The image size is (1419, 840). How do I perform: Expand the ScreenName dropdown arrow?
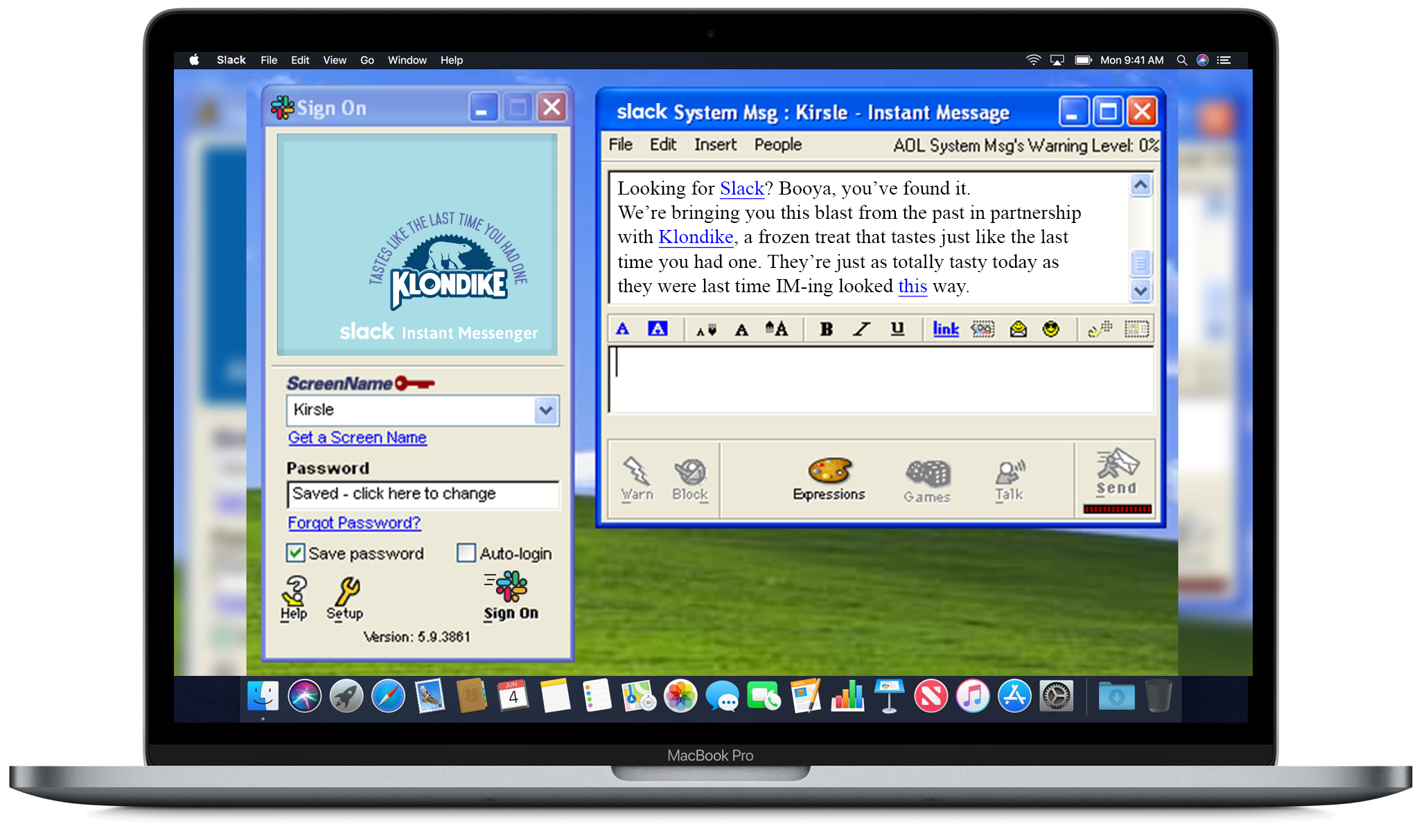click(x=546, y=410)
